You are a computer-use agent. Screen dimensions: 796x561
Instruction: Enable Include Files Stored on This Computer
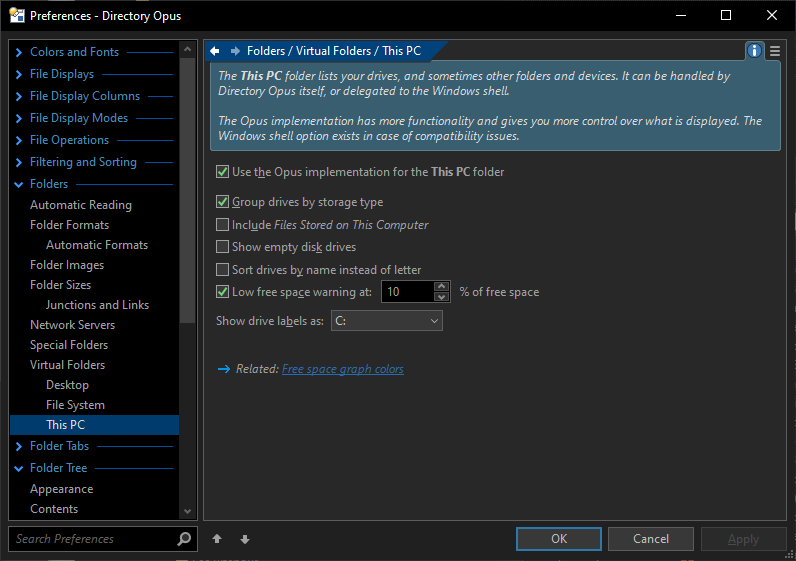(222, 224)
